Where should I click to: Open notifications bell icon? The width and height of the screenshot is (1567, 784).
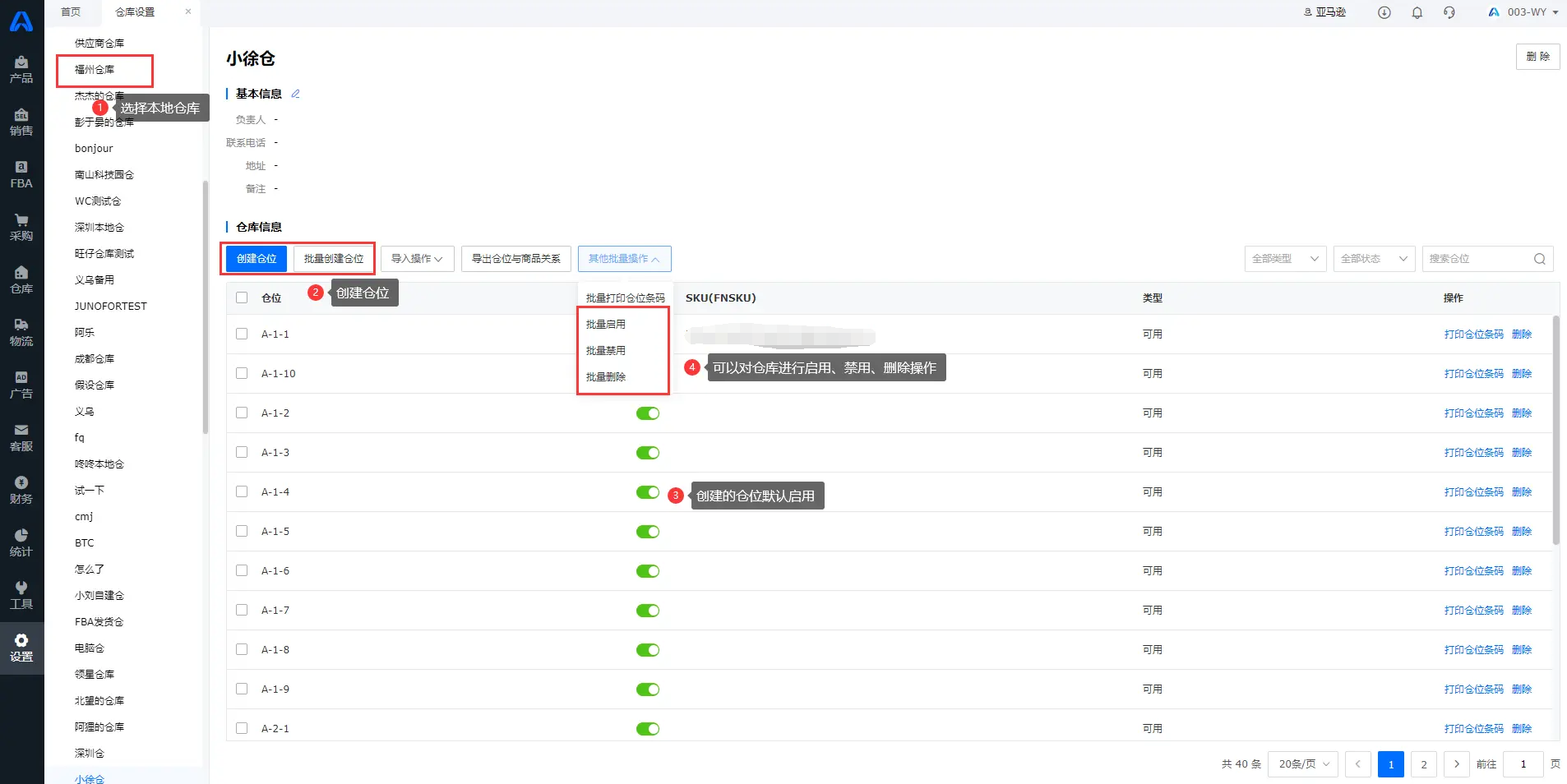(1417, 12)
